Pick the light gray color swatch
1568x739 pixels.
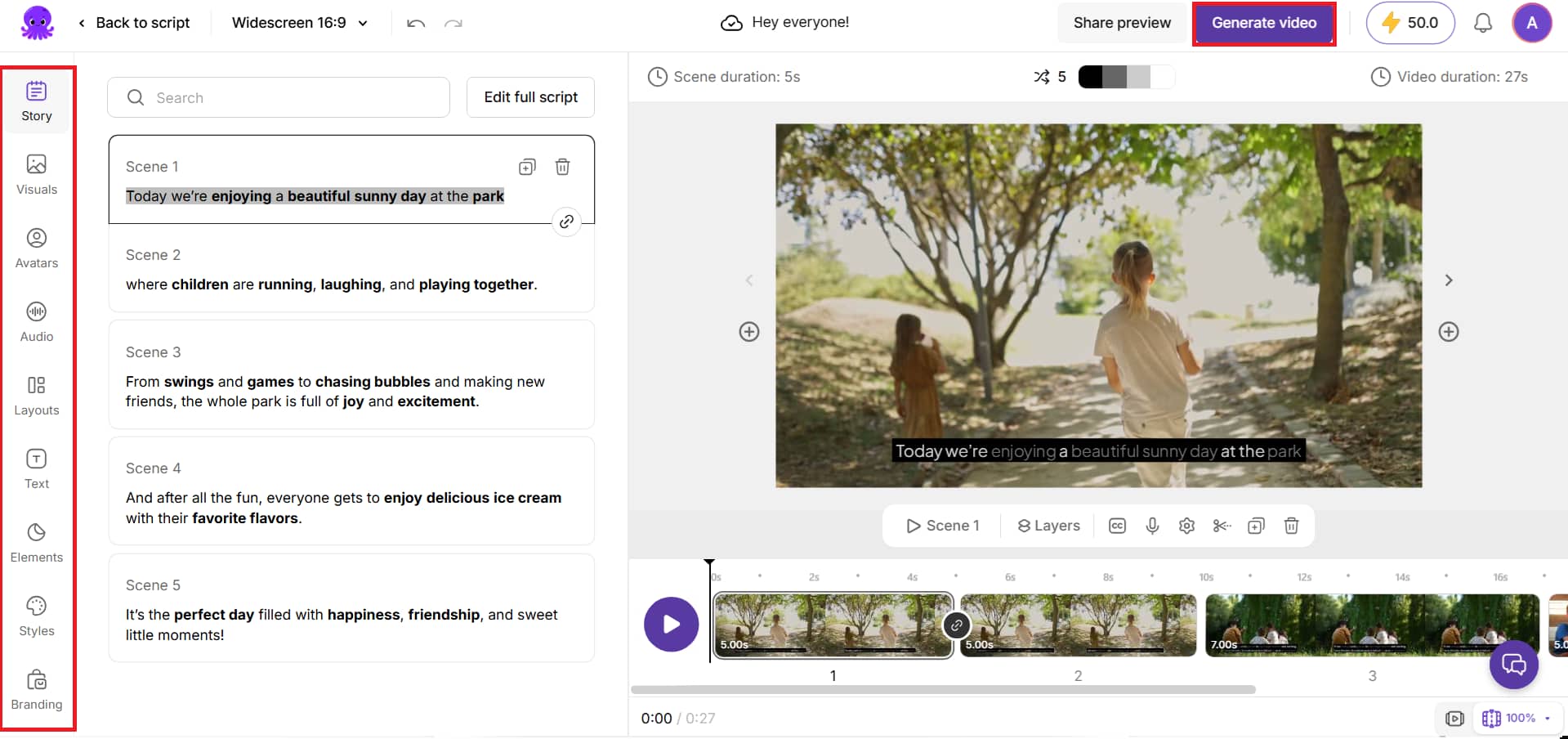[x=1138, y=77]
